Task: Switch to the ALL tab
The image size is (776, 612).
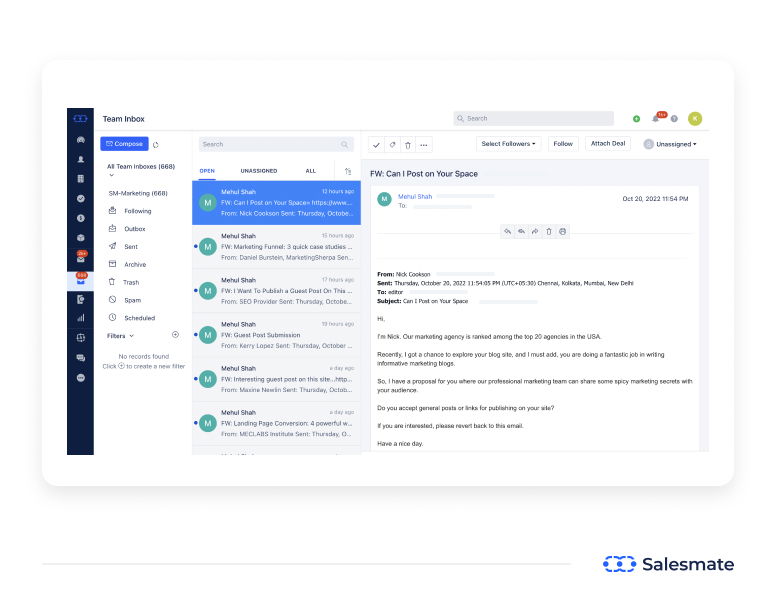Action: coord(310,171)
